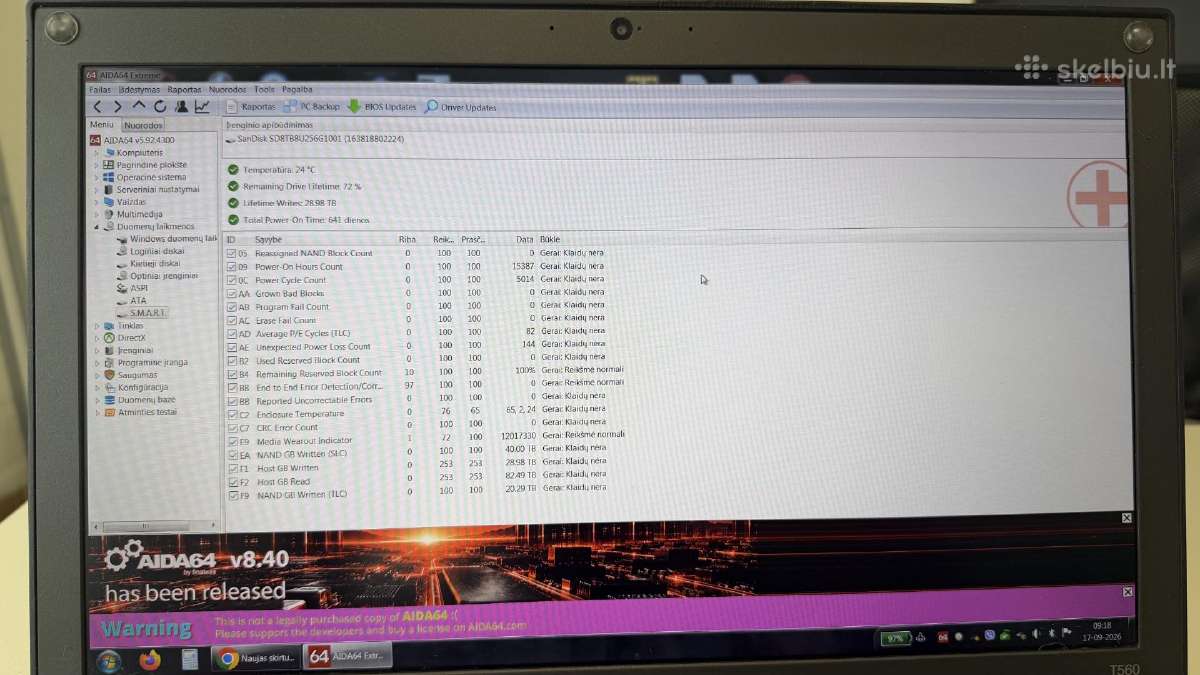Open Chrome Naujas skirtukas taskbar window

[257, 658]
